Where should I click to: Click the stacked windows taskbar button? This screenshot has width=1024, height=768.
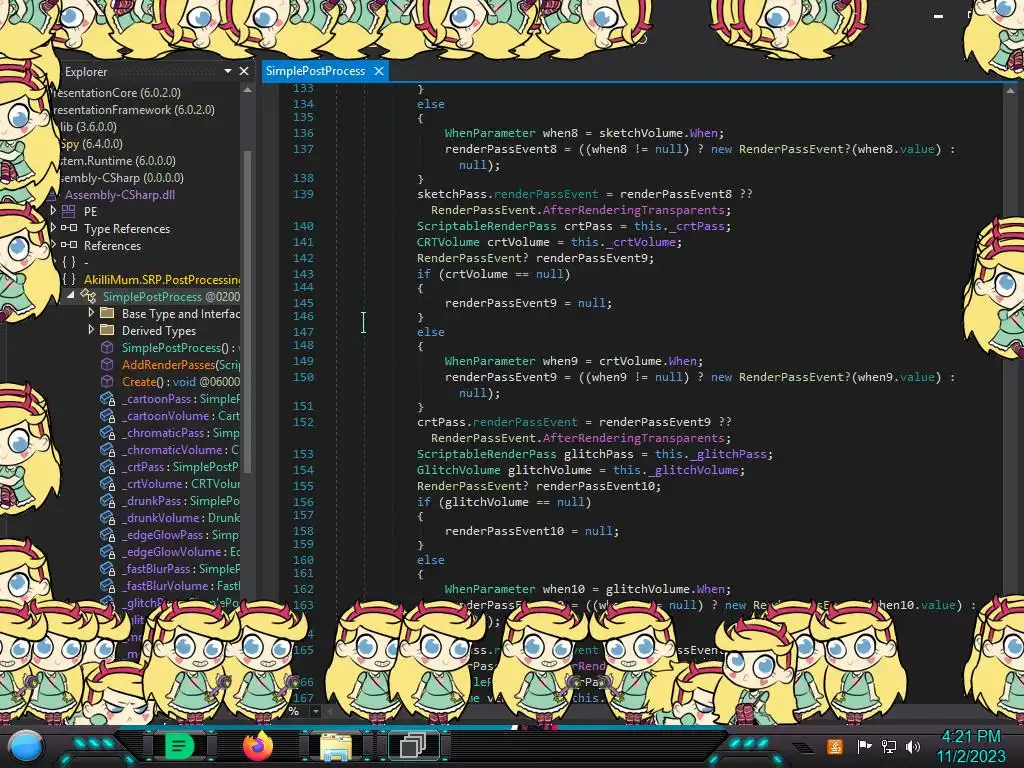point(413,745)
